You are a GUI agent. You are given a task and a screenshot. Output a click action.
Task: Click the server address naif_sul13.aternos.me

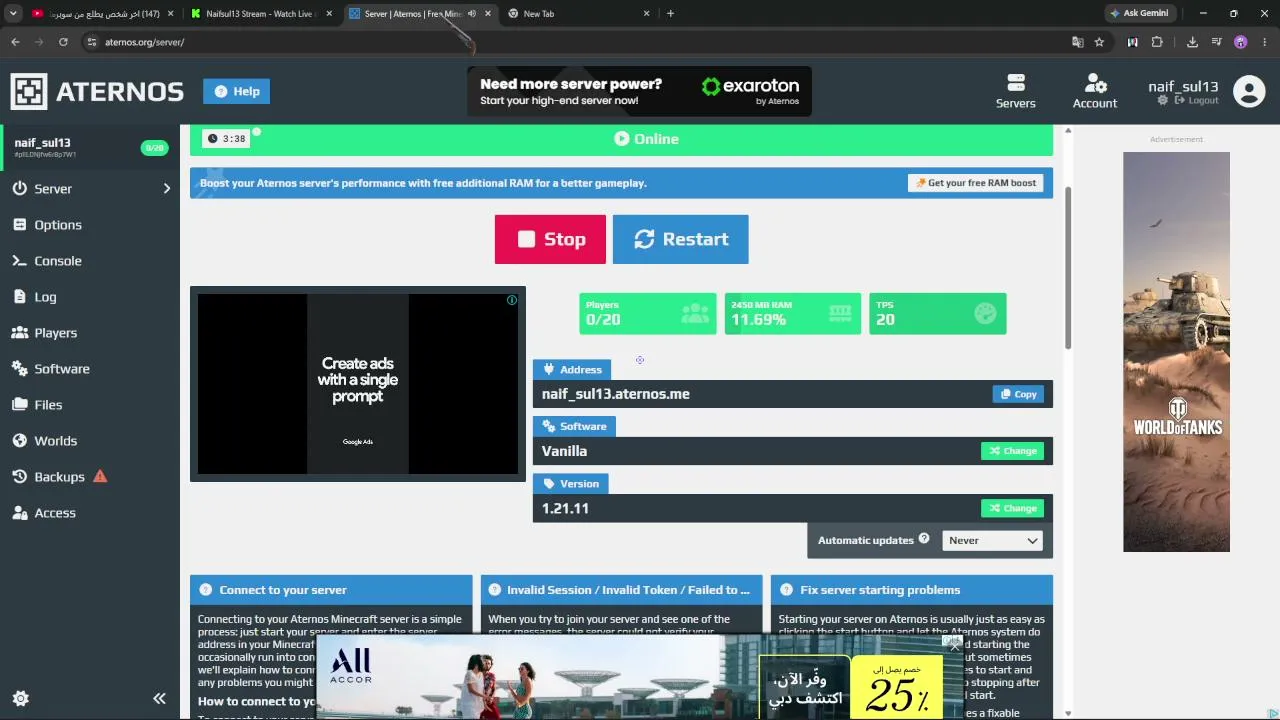point(616,394)
